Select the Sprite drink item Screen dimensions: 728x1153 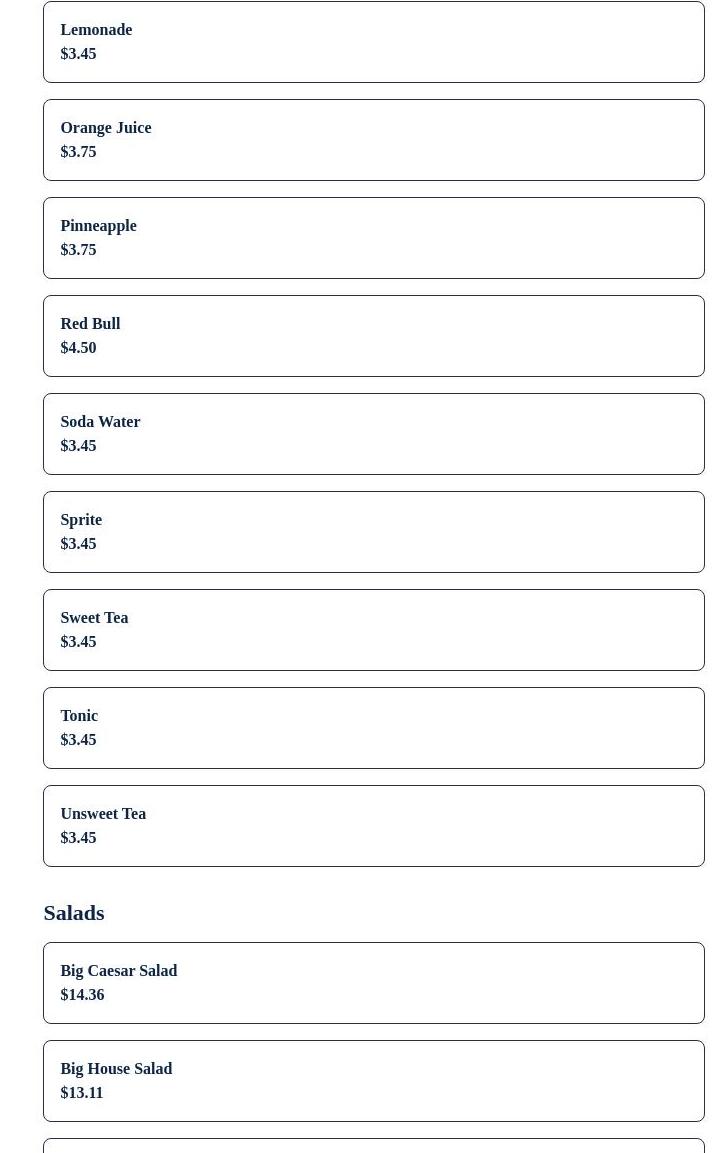point(373,532)
